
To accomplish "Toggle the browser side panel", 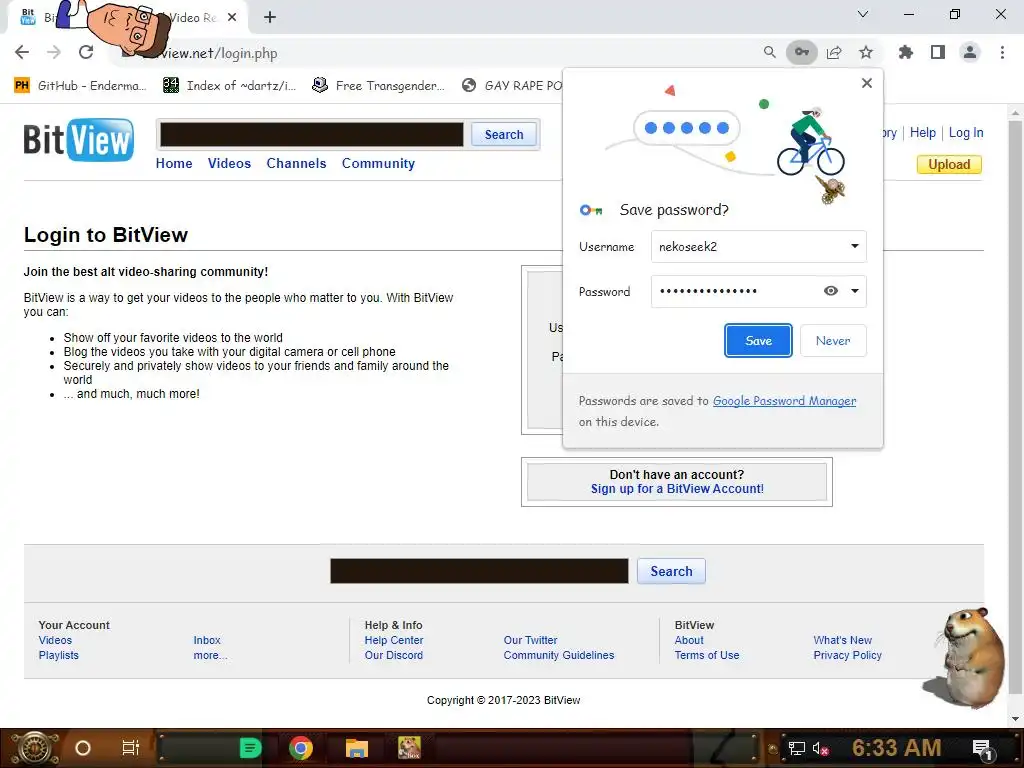I will pyautogui.click(x=938, y=52).
